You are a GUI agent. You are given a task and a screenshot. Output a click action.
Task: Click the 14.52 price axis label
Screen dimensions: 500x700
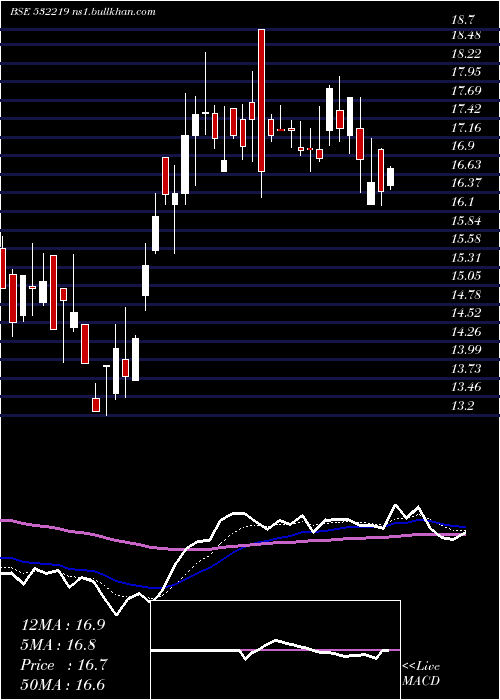pos(466,313)
